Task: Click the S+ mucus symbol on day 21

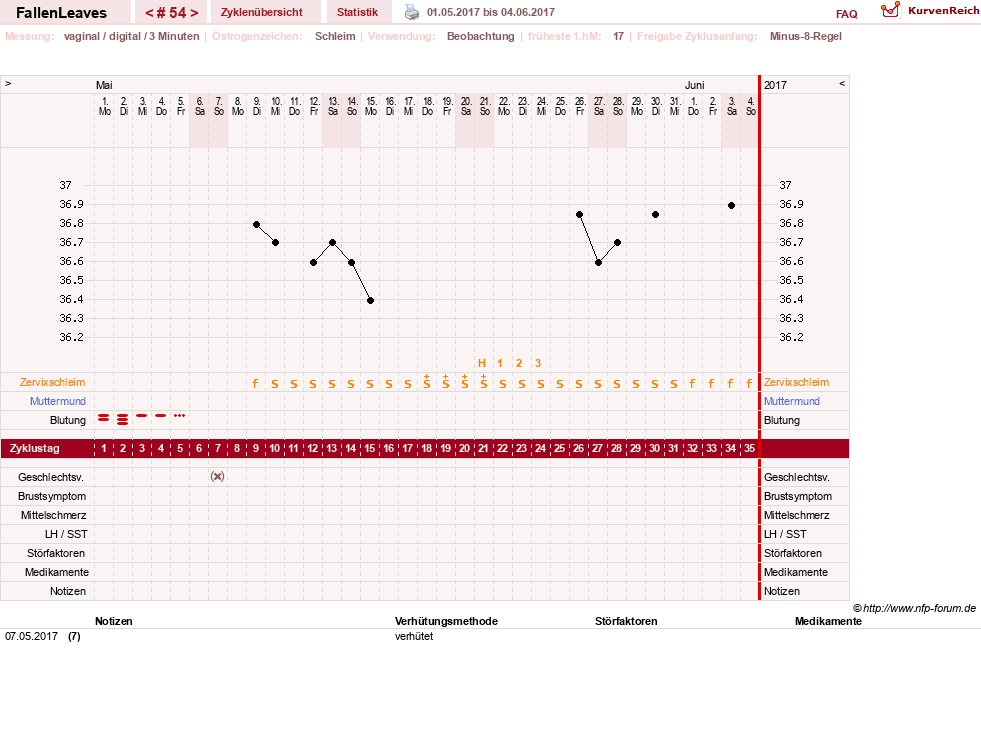Action: [484, 382]
